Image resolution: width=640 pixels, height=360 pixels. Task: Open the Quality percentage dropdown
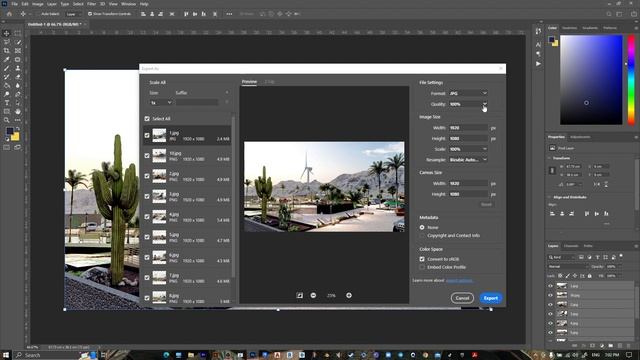(x=484, y=104)
